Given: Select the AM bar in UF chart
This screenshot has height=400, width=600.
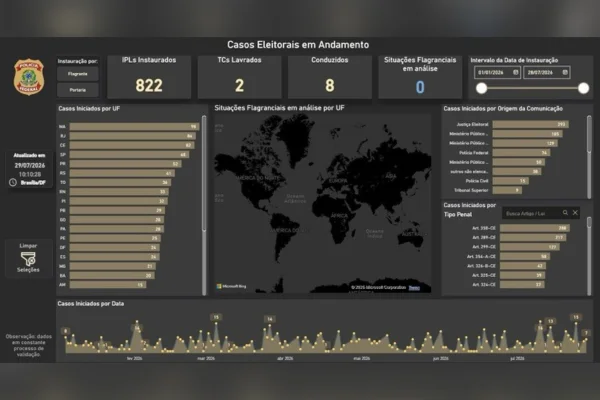Looking at the screenshot, I should (108, 285).
